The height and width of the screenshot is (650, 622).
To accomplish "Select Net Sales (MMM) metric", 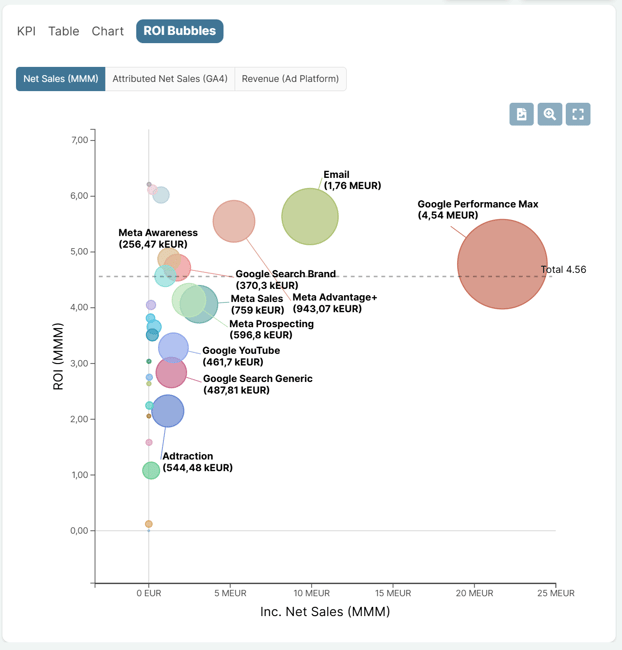I will click(x=61, y=79).
